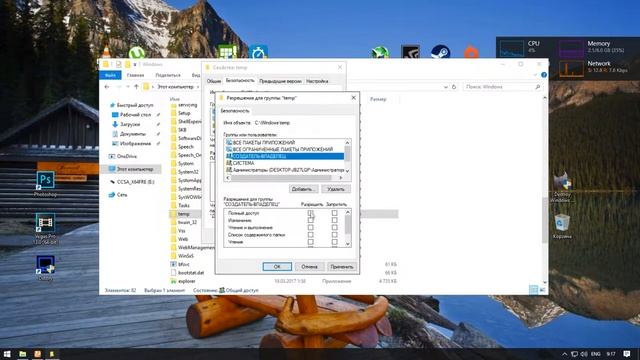
Task: Click the Explorer help question icon
Action: pyautogui.click(x=544, y=75)
